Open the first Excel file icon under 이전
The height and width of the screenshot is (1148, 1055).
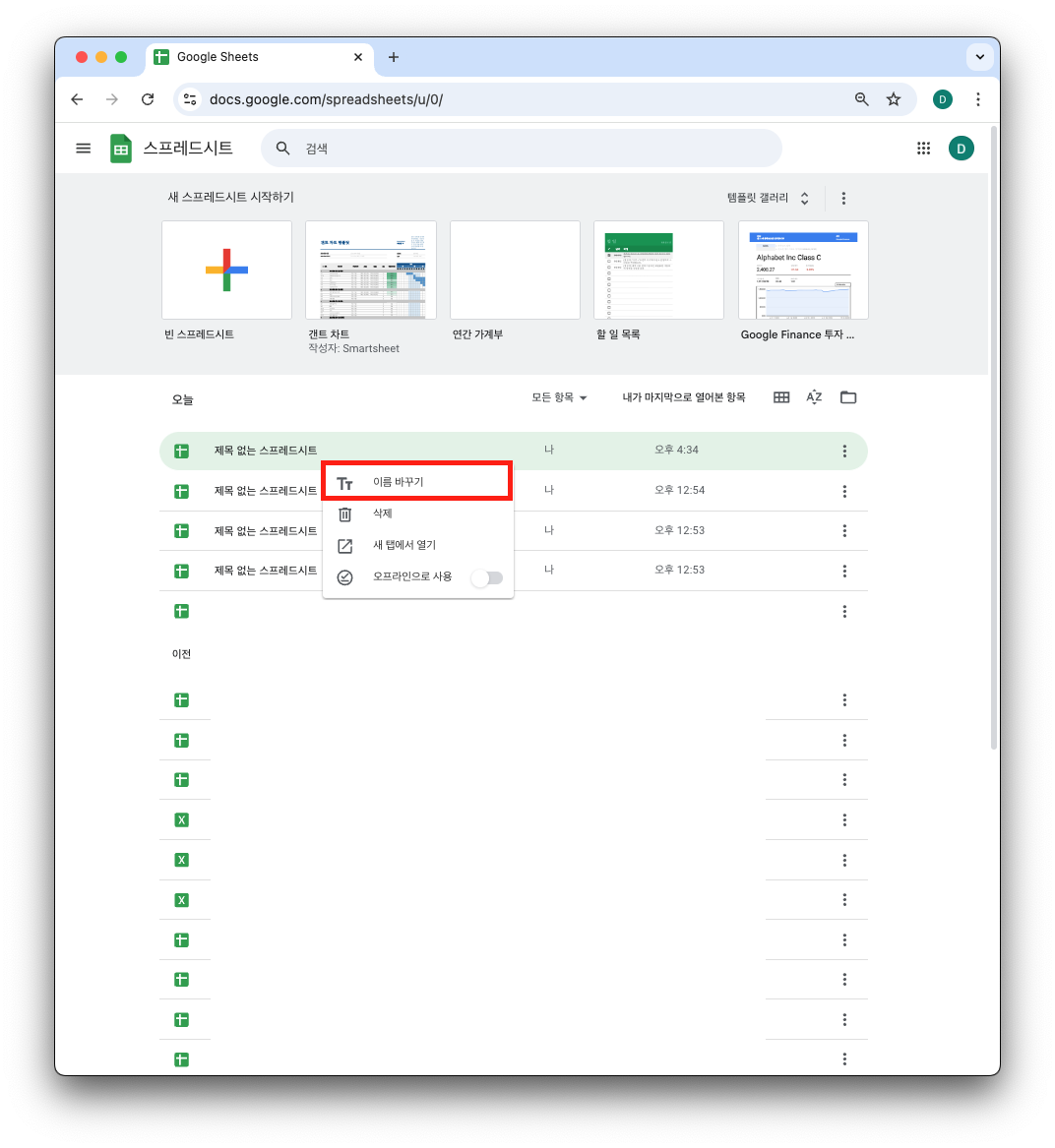coord(182,820)
